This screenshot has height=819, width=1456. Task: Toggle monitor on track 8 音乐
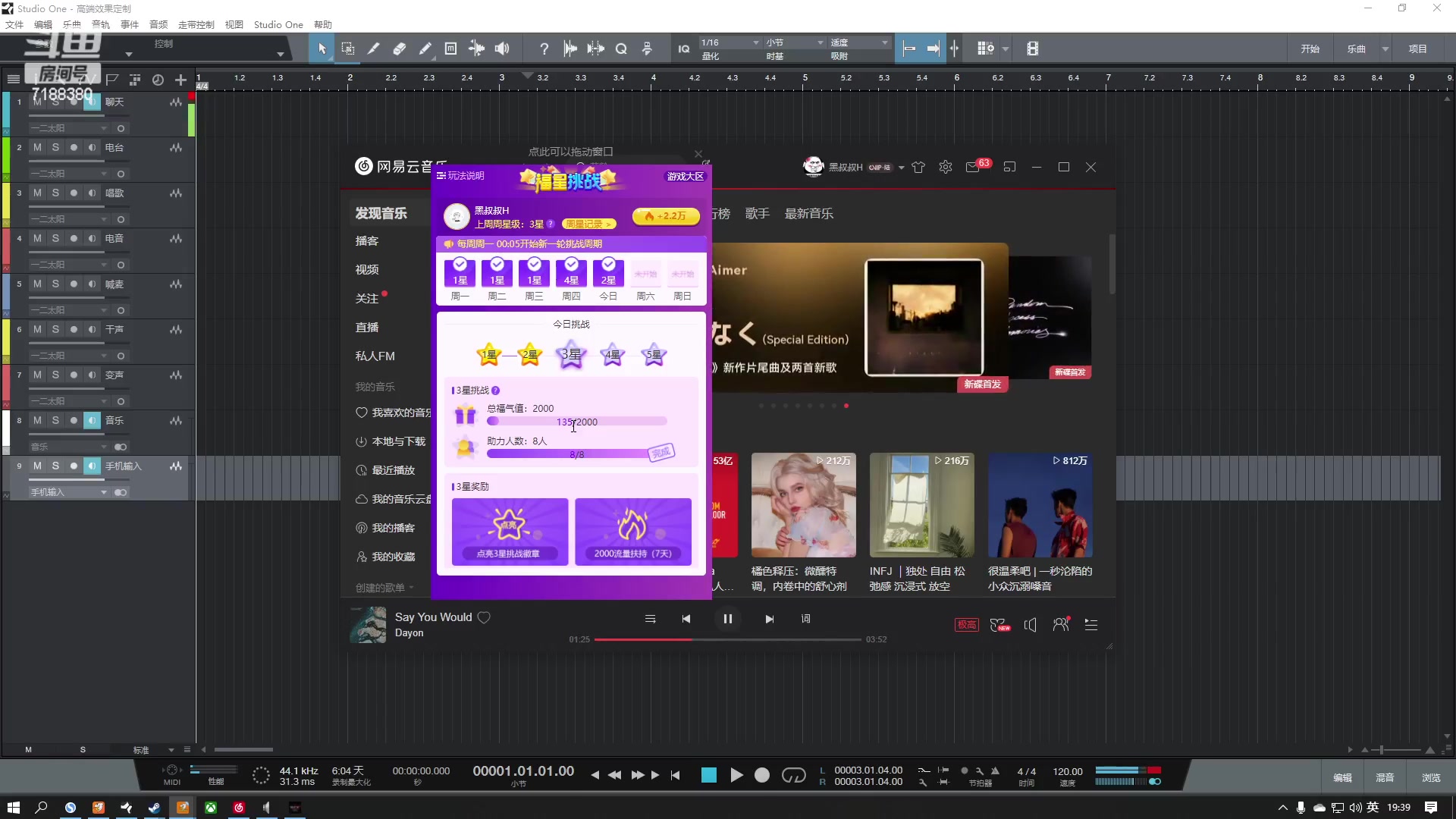[x=92, y=420]
